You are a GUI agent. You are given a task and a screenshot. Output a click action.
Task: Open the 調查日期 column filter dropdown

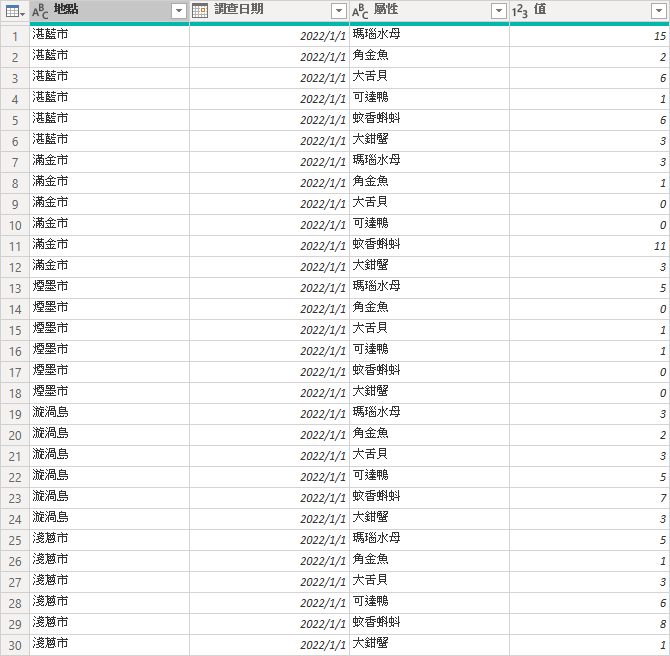click(x=339, y=11)
